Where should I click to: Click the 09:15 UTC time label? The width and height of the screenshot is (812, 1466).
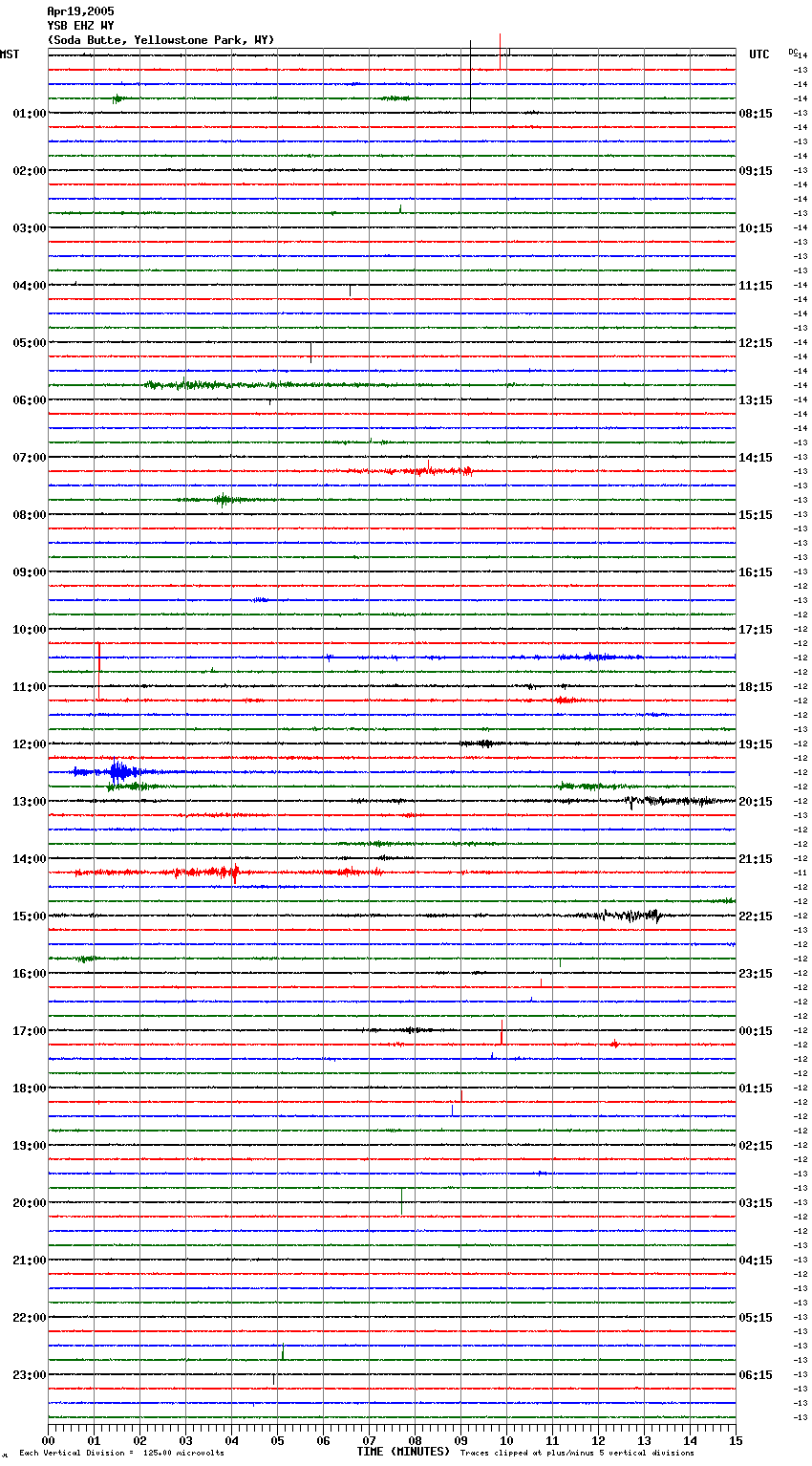756,171
